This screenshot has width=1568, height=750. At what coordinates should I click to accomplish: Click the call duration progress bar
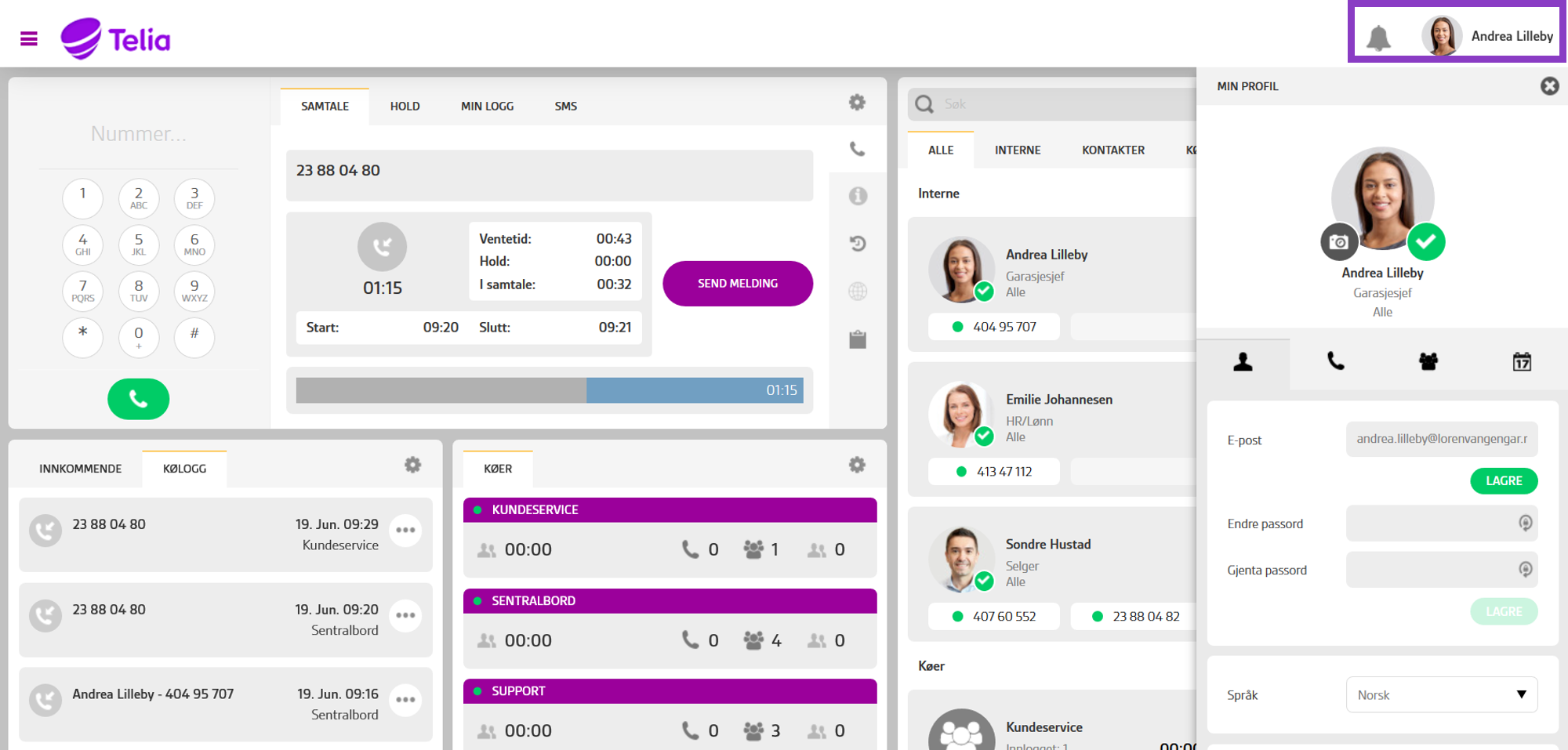click(x=549, y=390)
